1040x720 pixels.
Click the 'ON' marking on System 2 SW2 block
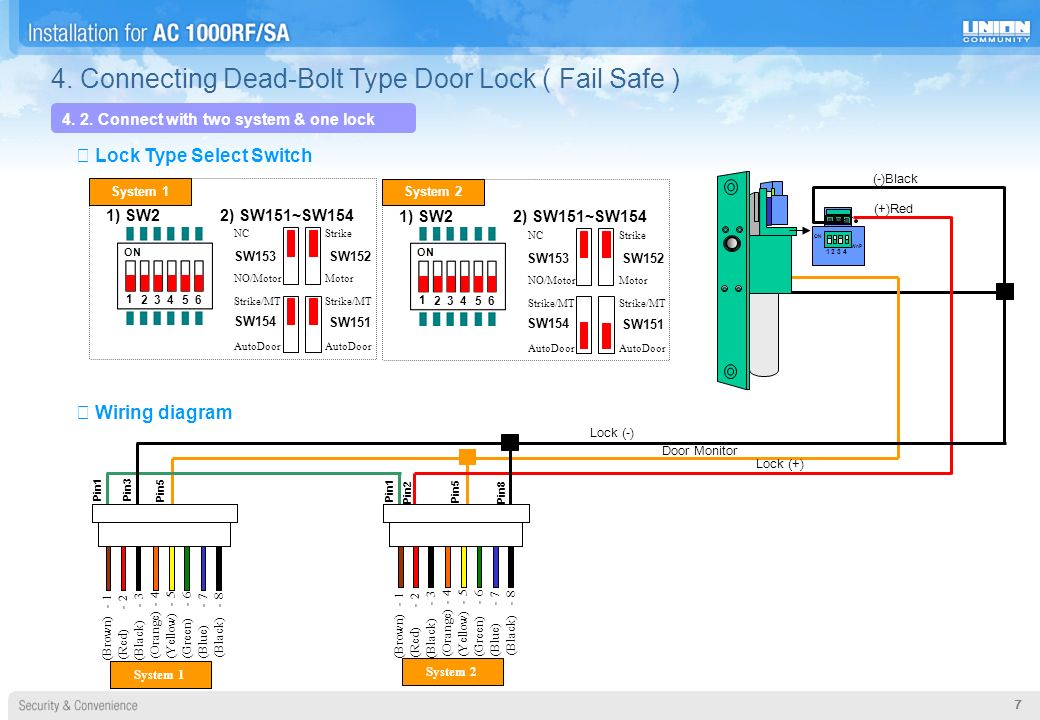click(x=425, y=252)
